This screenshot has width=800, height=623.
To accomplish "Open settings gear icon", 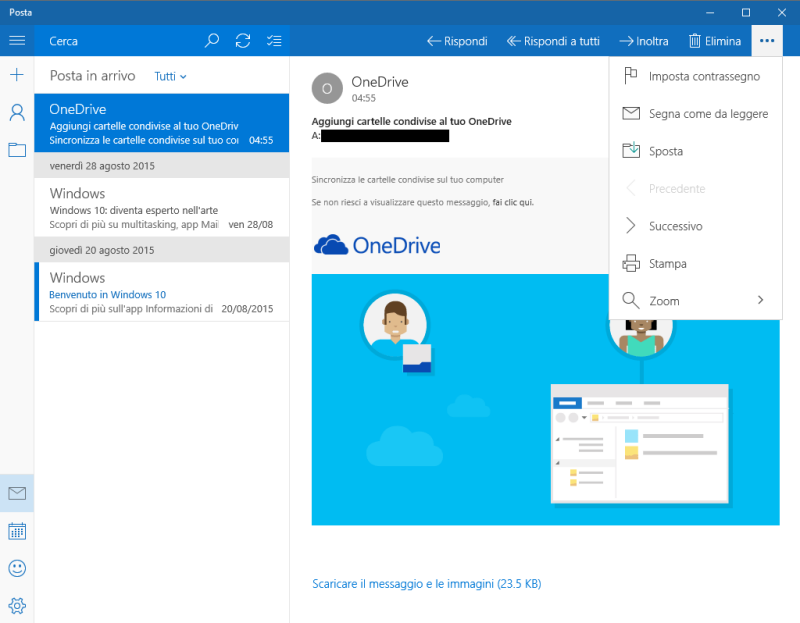I will coord(17,606).
